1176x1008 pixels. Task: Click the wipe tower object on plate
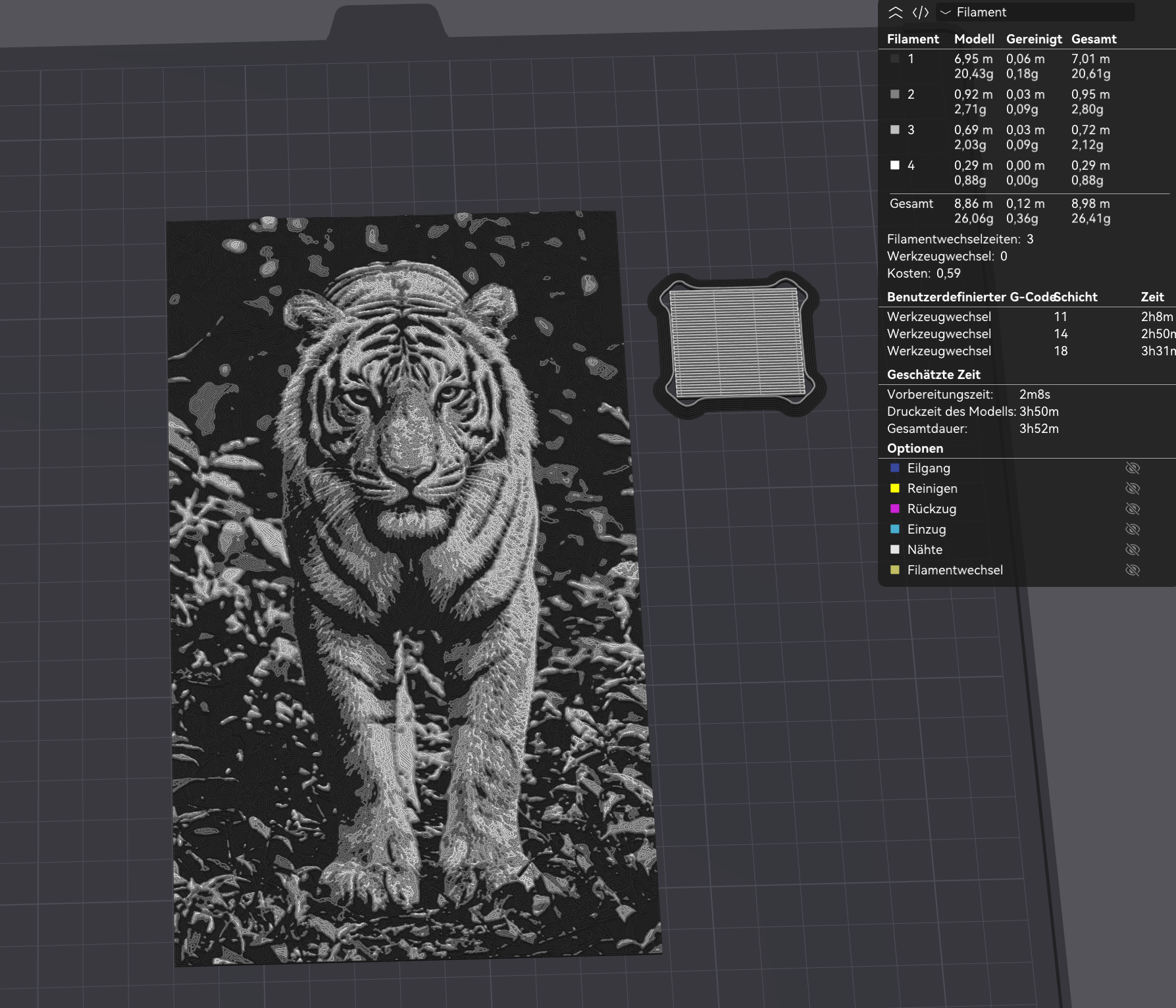pyautogui.click(x=737, y=345)
